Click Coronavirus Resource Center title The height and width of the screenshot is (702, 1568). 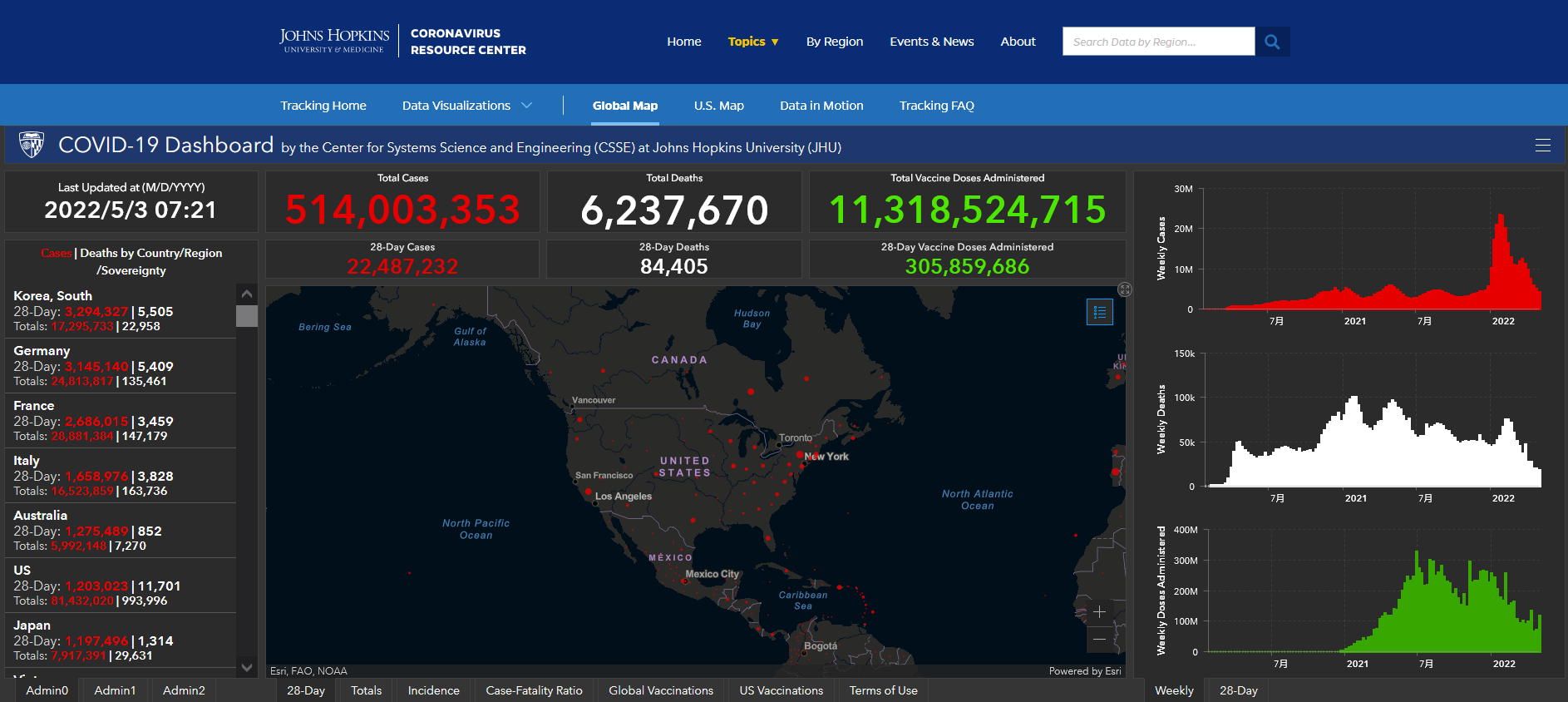pyautogui.click(x=468, y=42)
